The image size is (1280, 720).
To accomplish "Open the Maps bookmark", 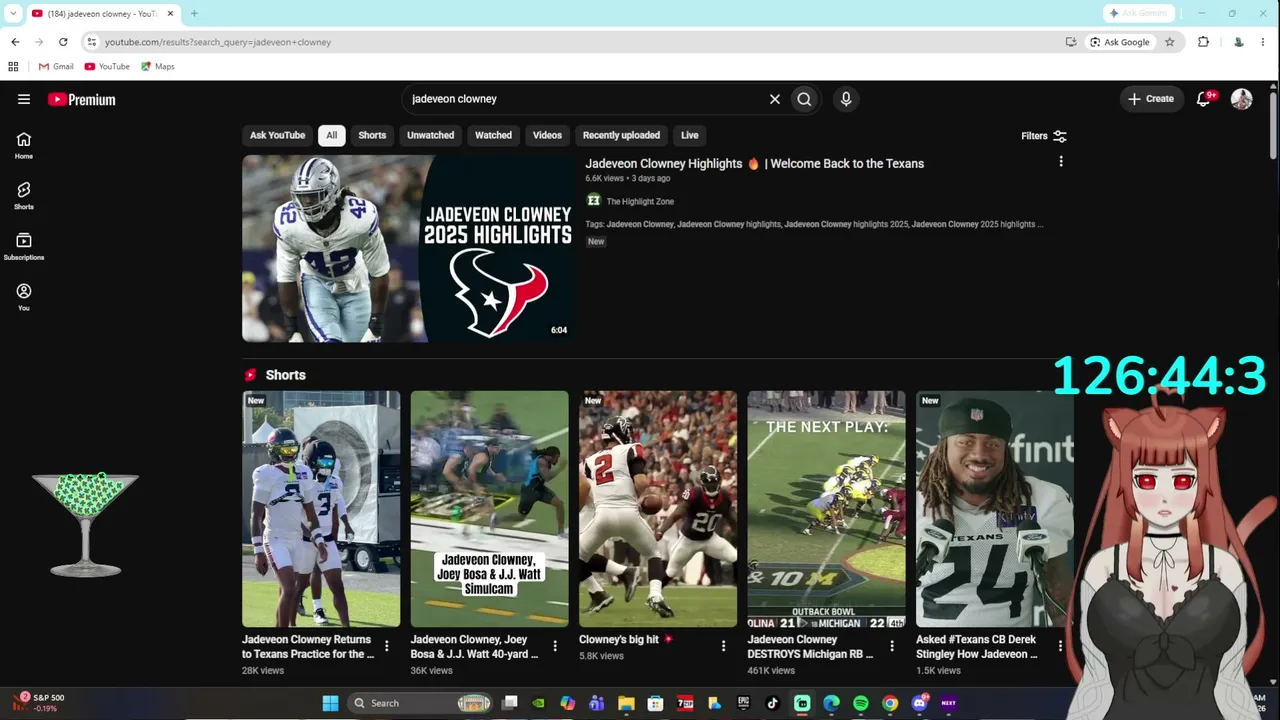I will [x=158, y=66].
